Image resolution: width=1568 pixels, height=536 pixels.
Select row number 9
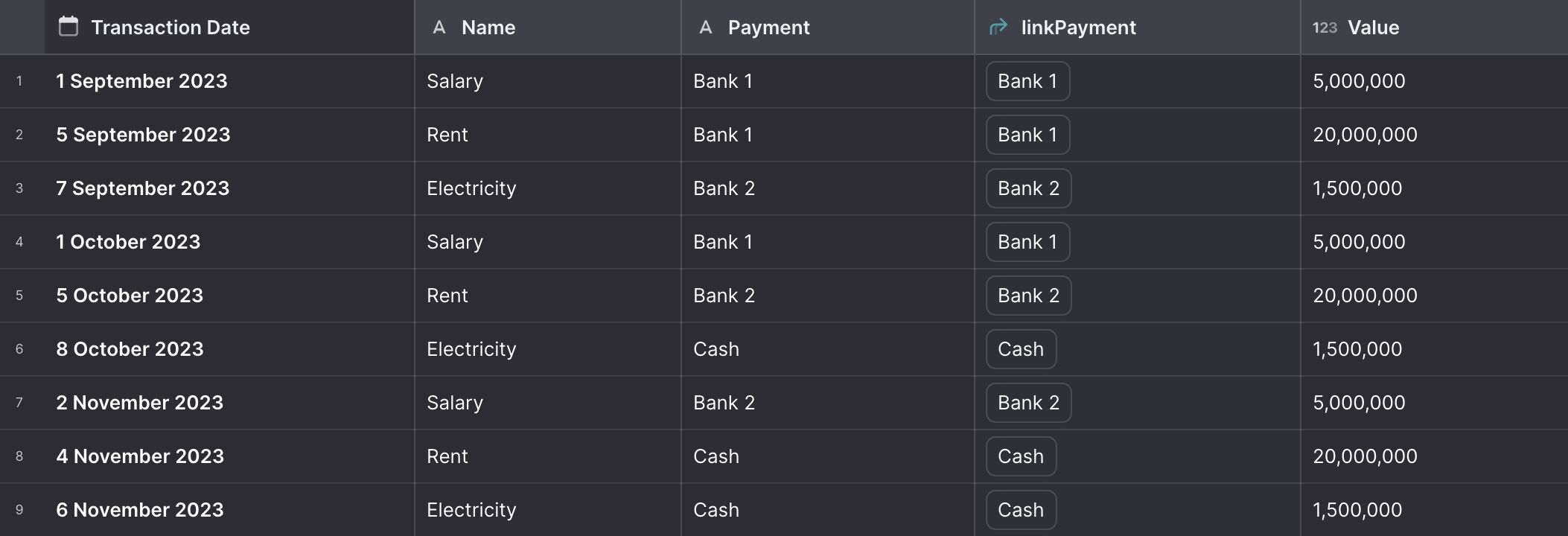(19, 510)
